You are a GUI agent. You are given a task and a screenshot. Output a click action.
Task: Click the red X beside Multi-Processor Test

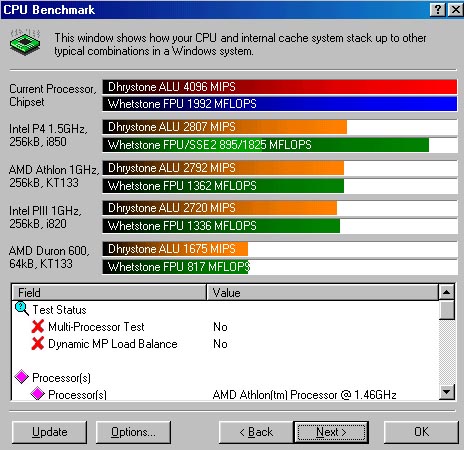(x=38, y=326)
